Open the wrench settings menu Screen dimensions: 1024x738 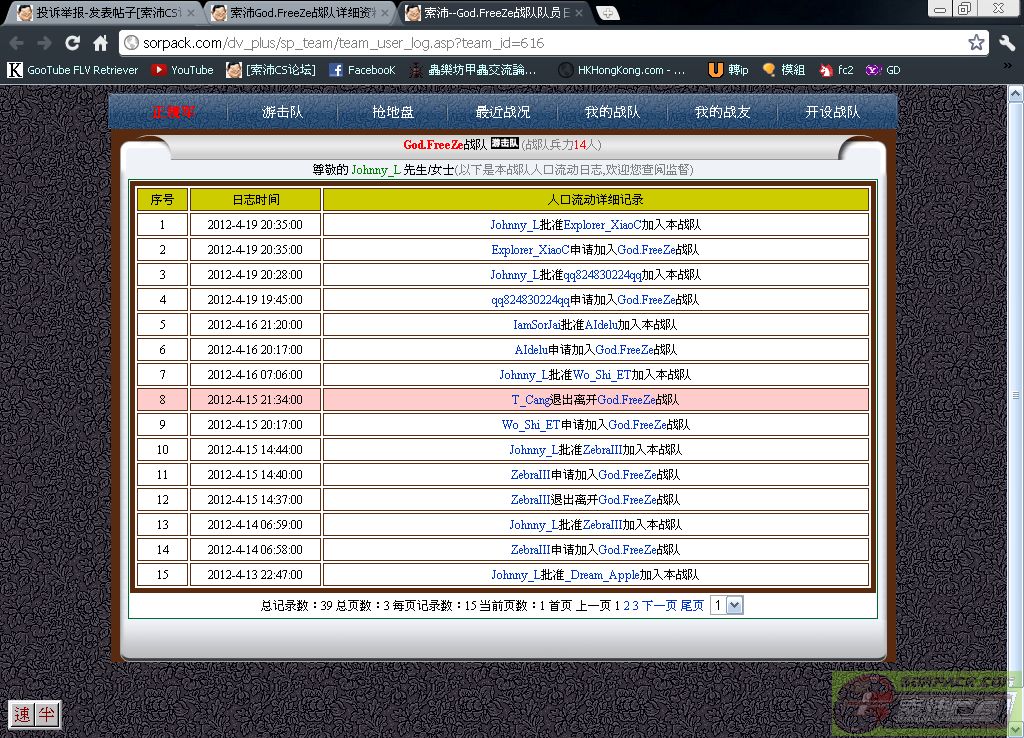(1006, 43)
